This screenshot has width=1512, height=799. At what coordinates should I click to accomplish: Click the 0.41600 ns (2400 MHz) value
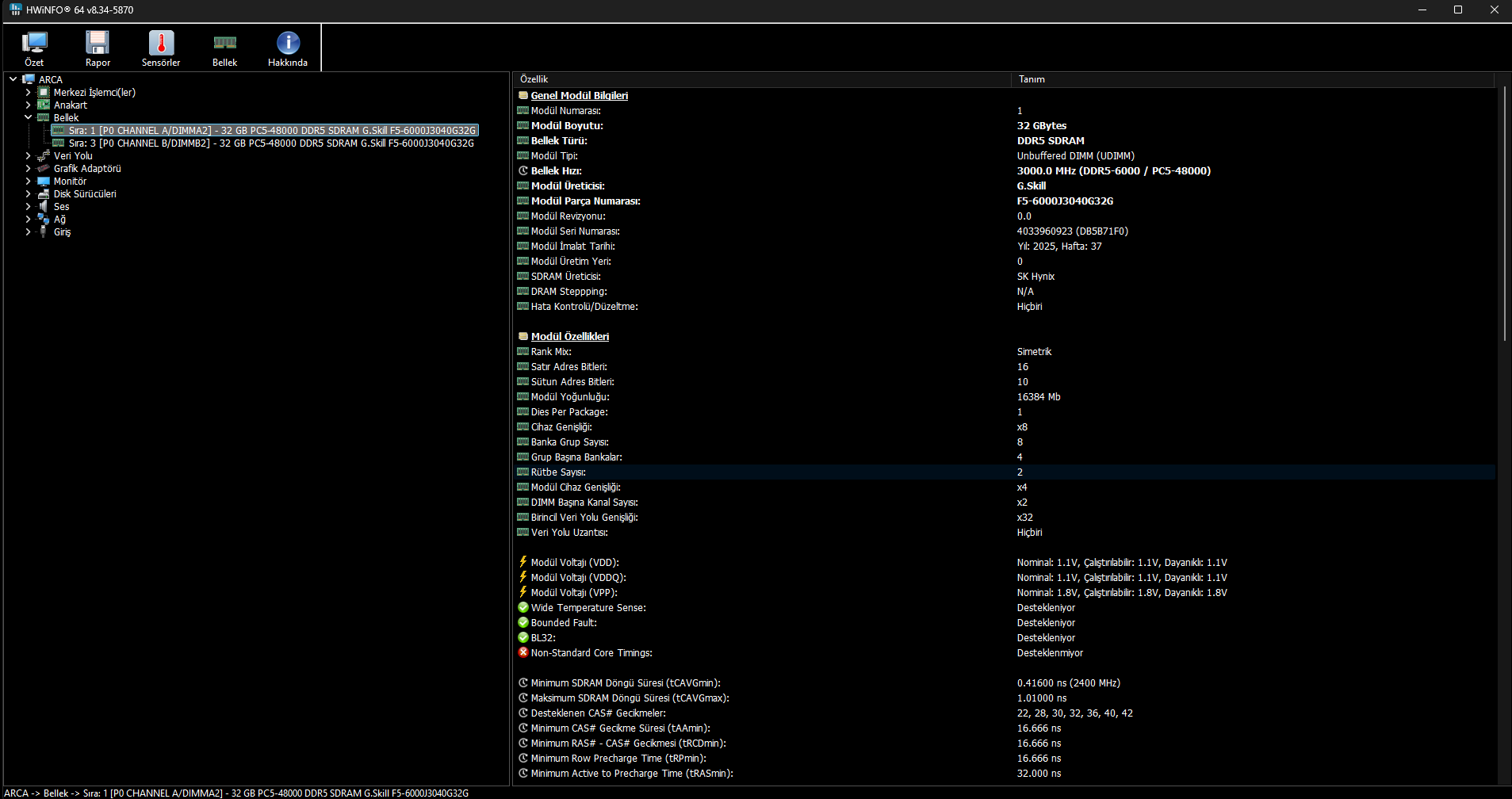point(1068,682)
